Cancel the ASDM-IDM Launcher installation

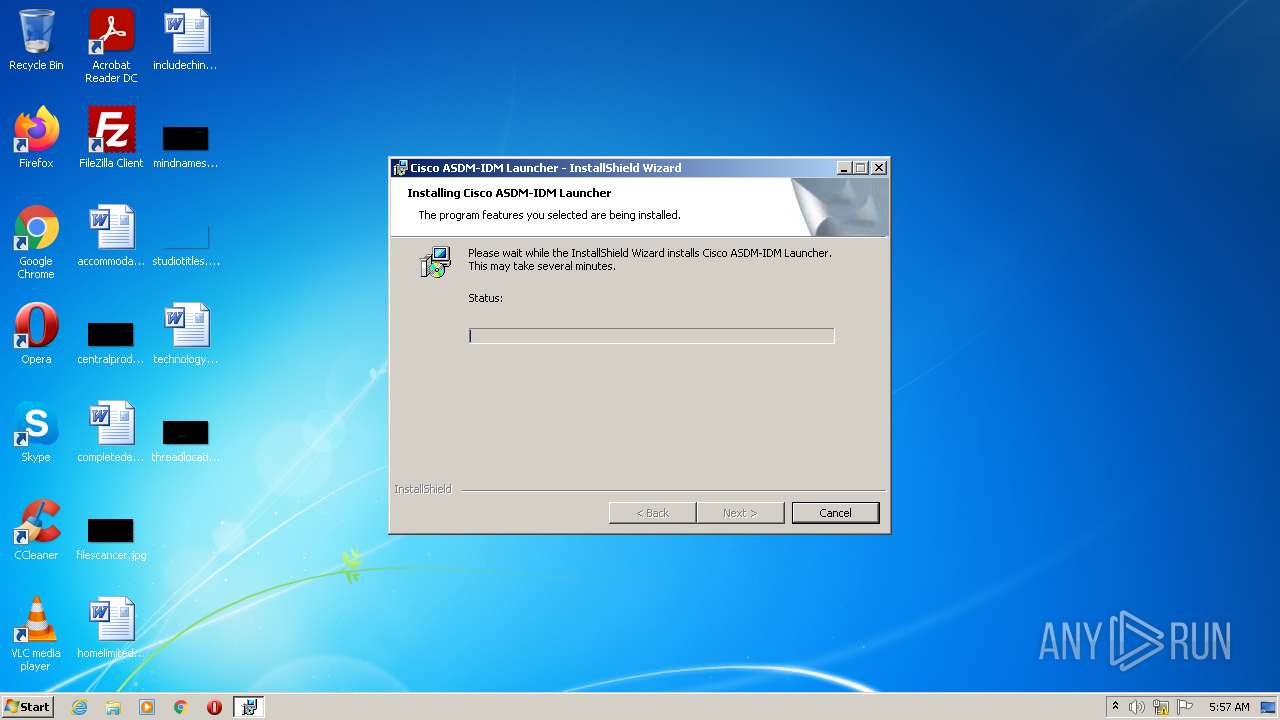pos(835,513)
